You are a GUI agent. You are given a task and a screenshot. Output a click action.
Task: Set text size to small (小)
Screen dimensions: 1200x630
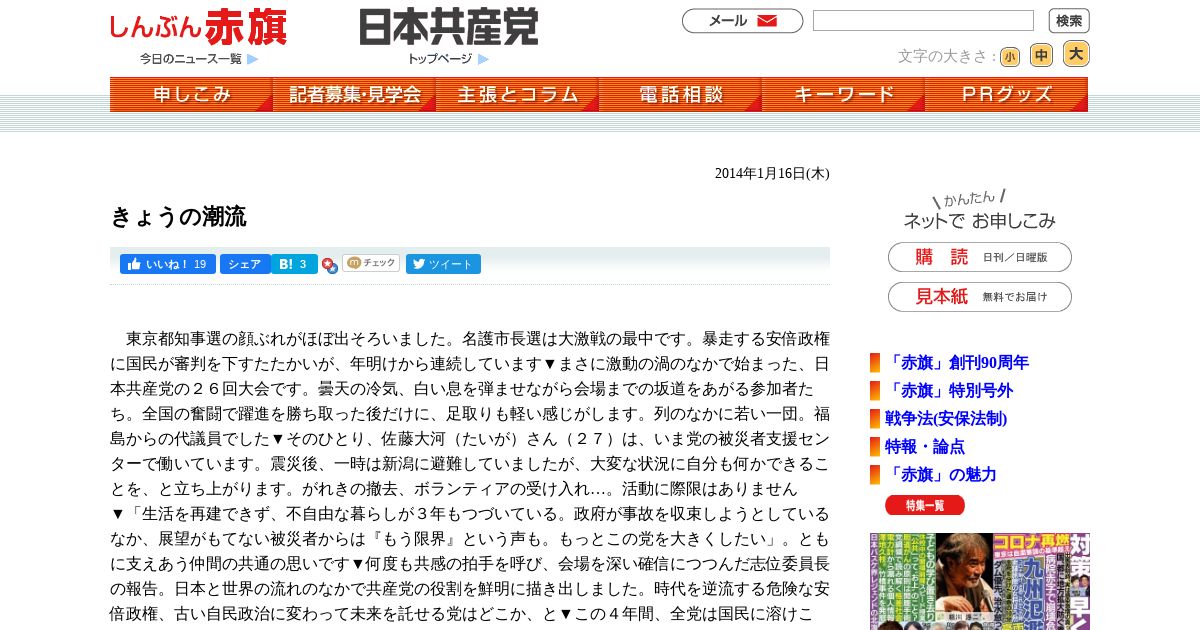(x=1010, y=57)
